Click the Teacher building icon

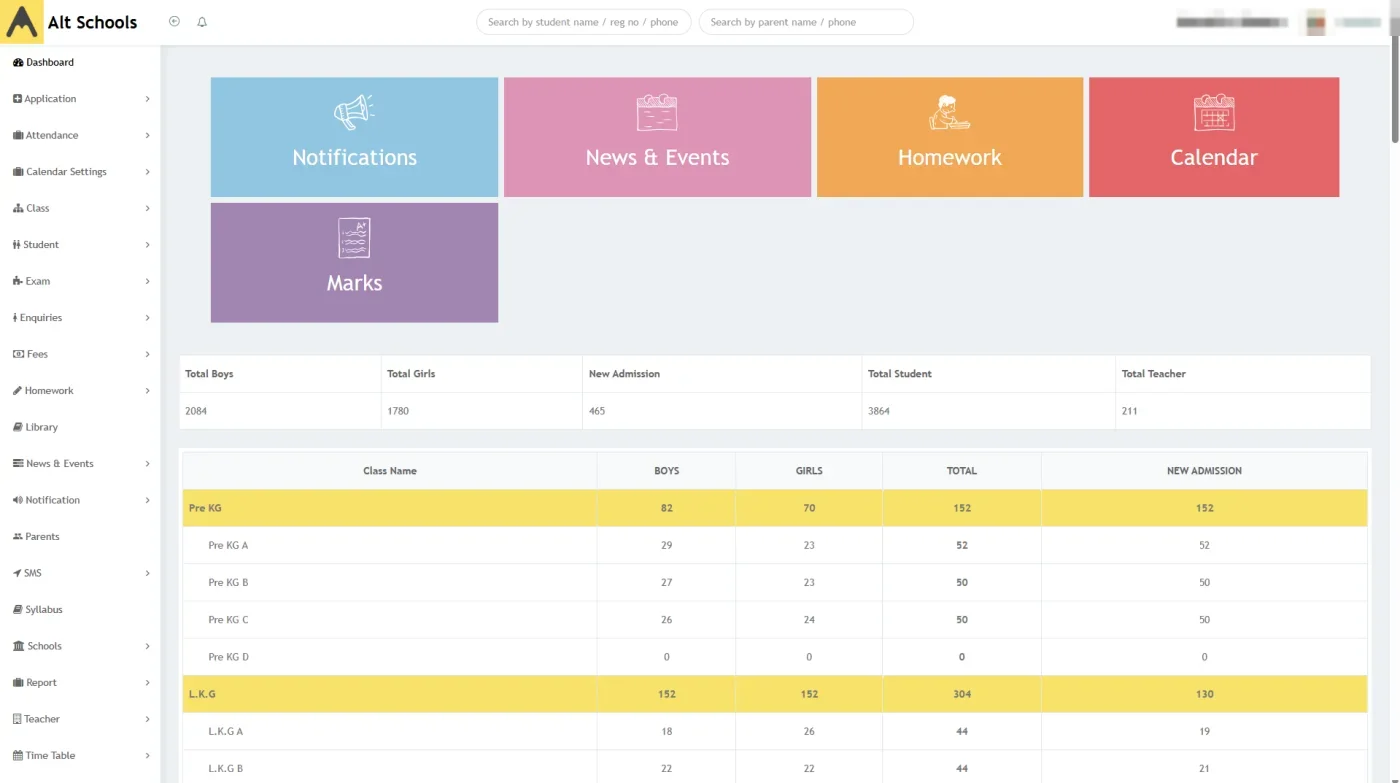(x=17, y=719)
